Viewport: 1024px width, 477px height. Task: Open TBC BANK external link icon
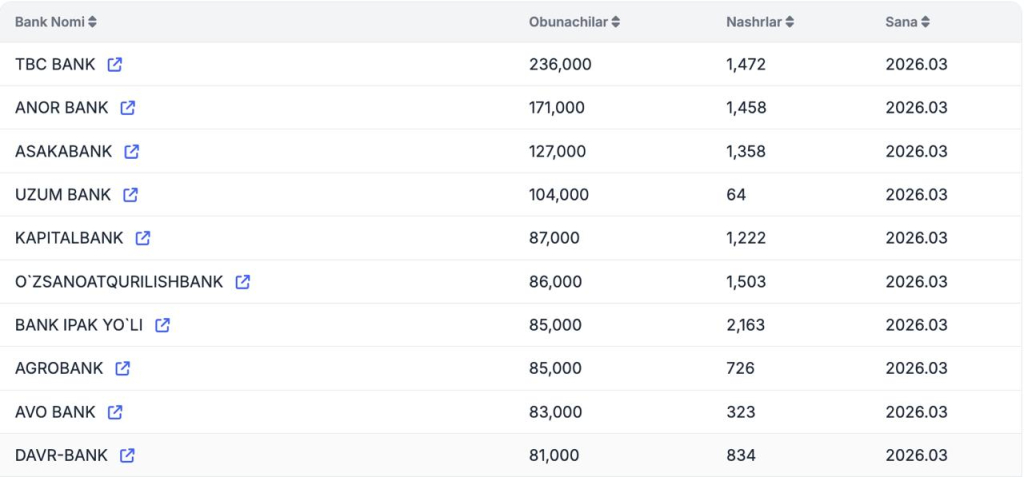[x=115, y=65]
